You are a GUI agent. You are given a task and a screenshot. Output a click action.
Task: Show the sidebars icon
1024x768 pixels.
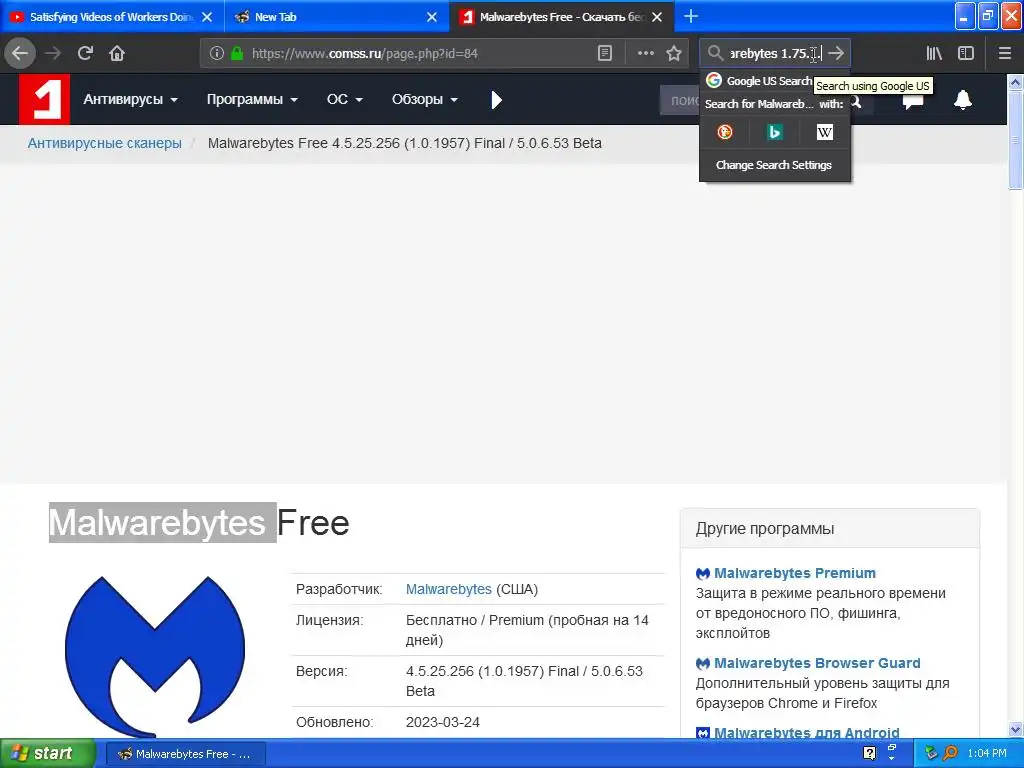(x=966, y=53)
